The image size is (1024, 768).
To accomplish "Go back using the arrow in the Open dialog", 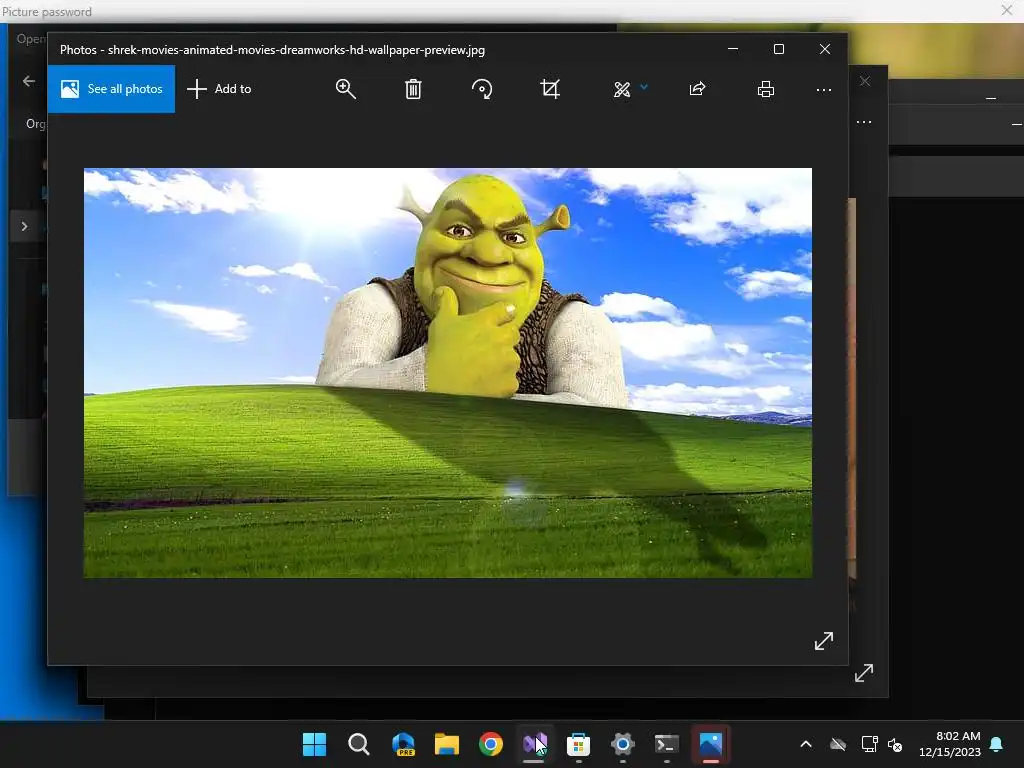I will (29, 81).
